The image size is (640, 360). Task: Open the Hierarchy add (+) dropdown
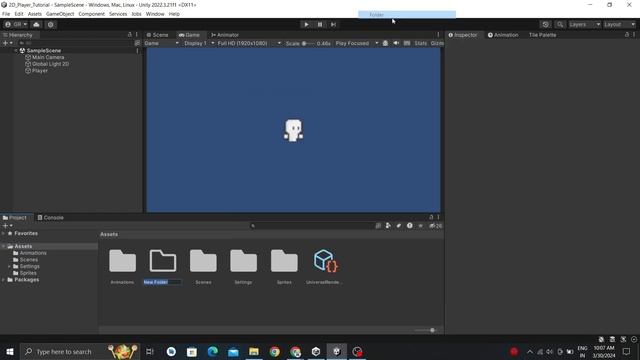click(8, 43)
